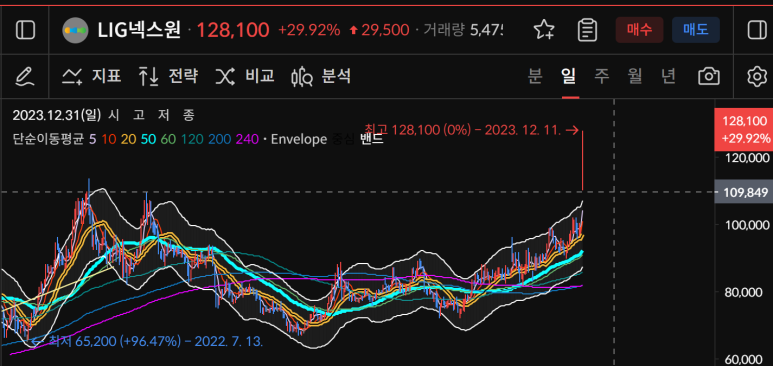
Task: Select moving average period 50
Action: (x=148, y=140)
